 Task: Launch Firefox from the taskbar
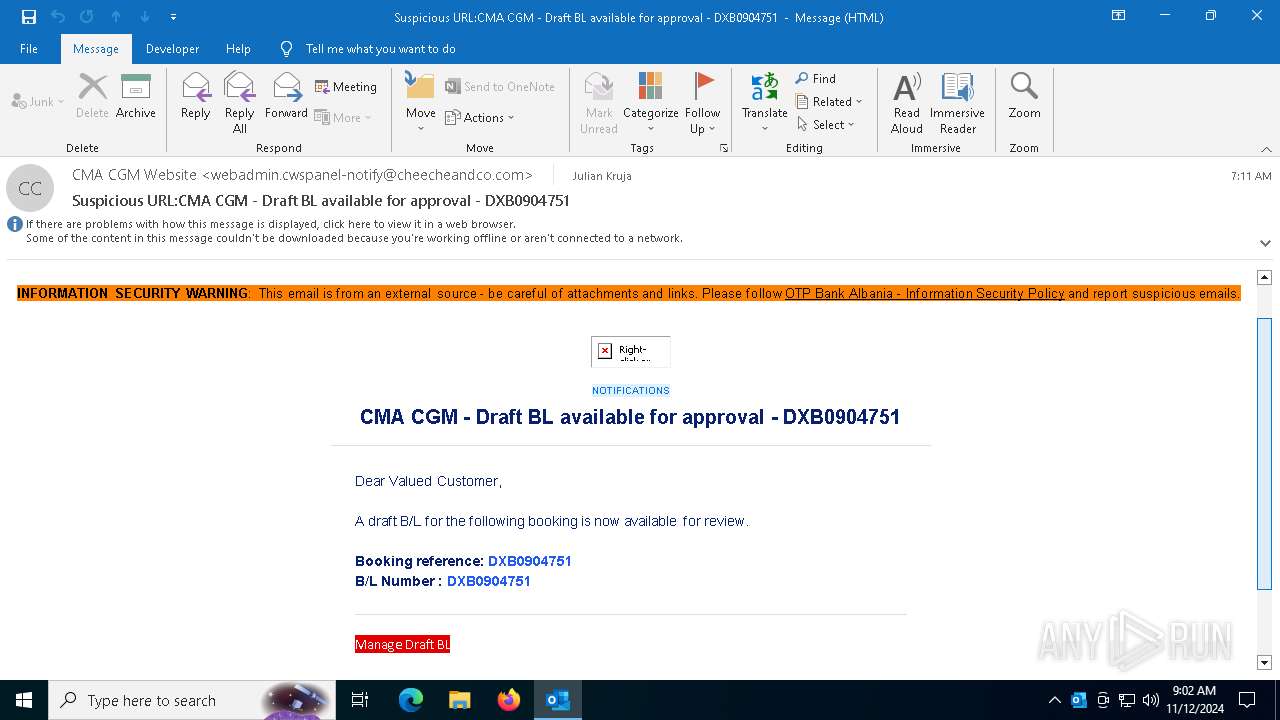(509, 700)
